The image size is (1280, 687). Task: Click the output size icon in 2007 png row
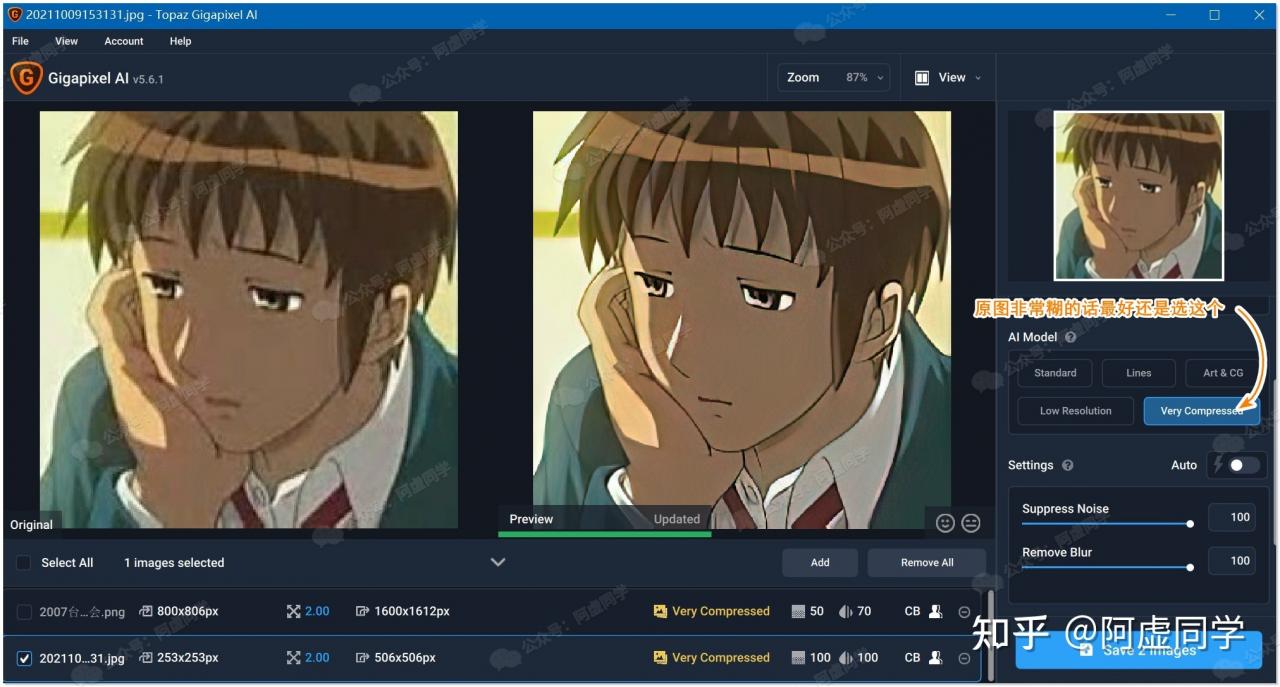(x=362, y=611)
